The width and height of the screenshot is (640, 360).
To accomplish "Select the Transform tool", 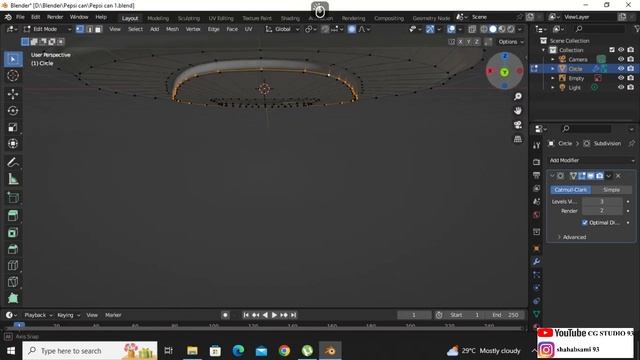I will (x=13, y=144).
